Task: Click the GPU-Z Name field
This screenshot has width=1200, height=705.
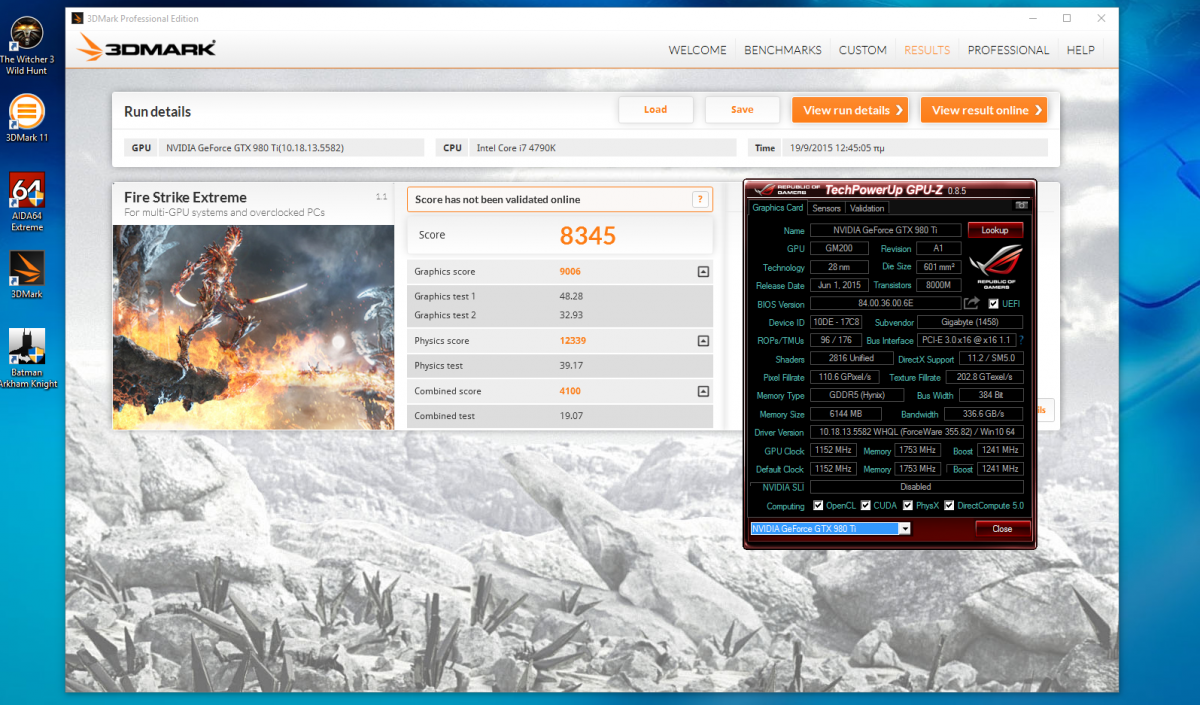Action: pyautogui.click(x=885, y=230)
